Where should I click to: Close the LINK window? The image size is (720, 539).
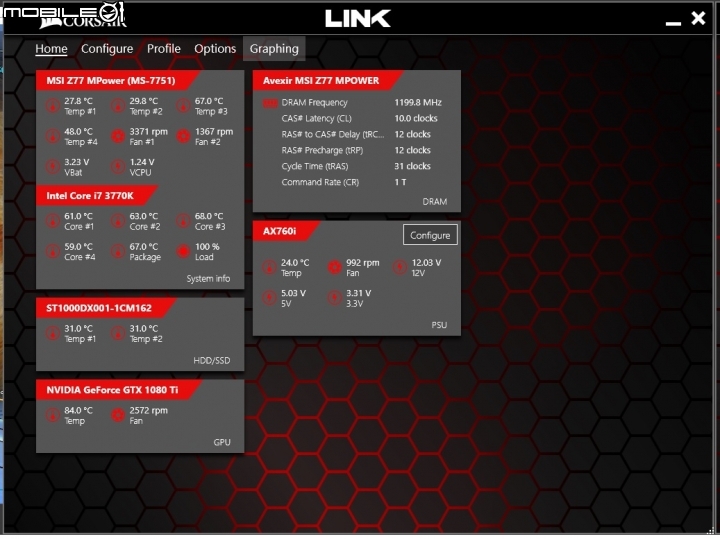[x=698, y=18]
